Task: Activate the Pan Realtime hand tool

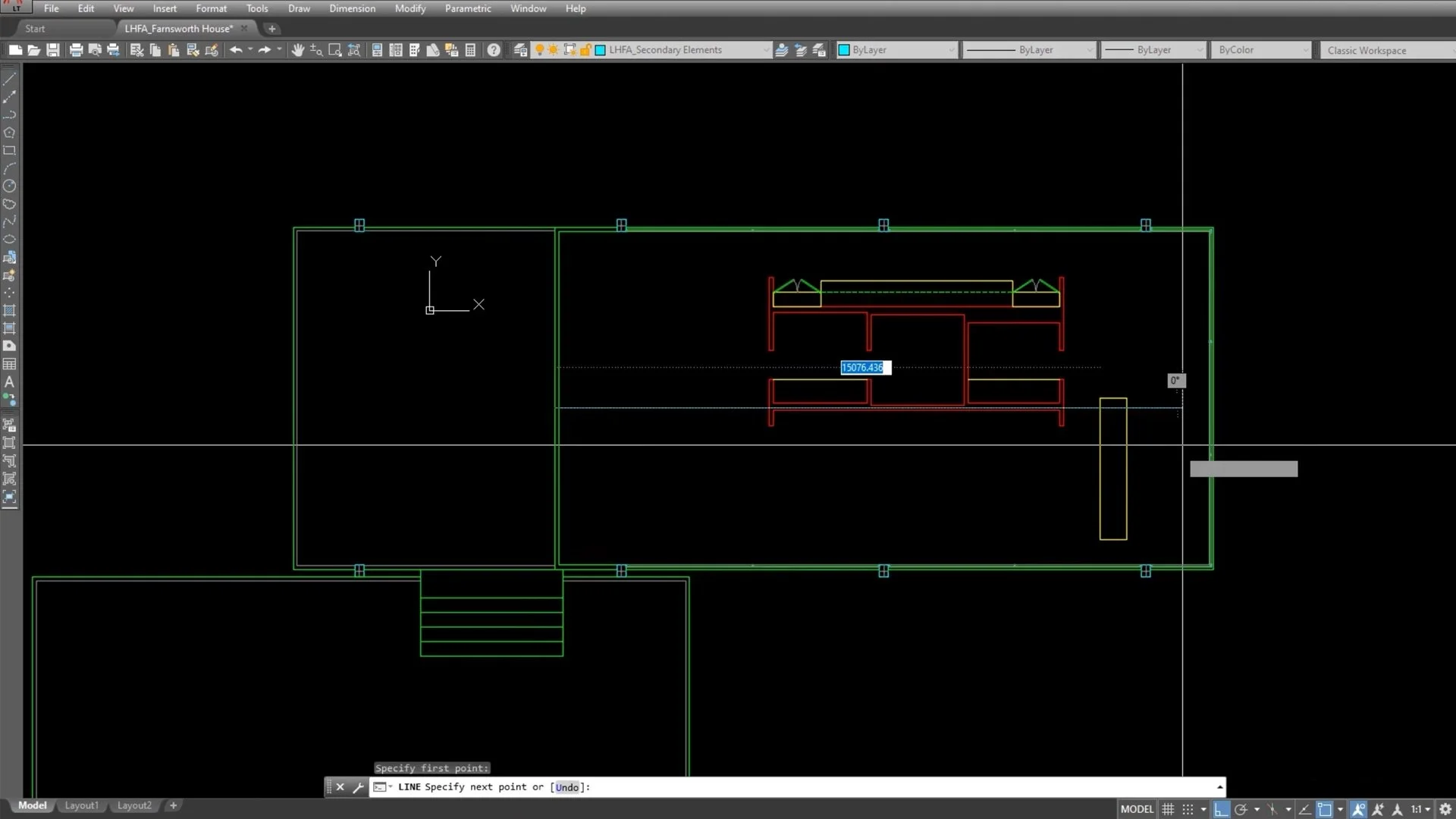Action: (x=298, y=50)
